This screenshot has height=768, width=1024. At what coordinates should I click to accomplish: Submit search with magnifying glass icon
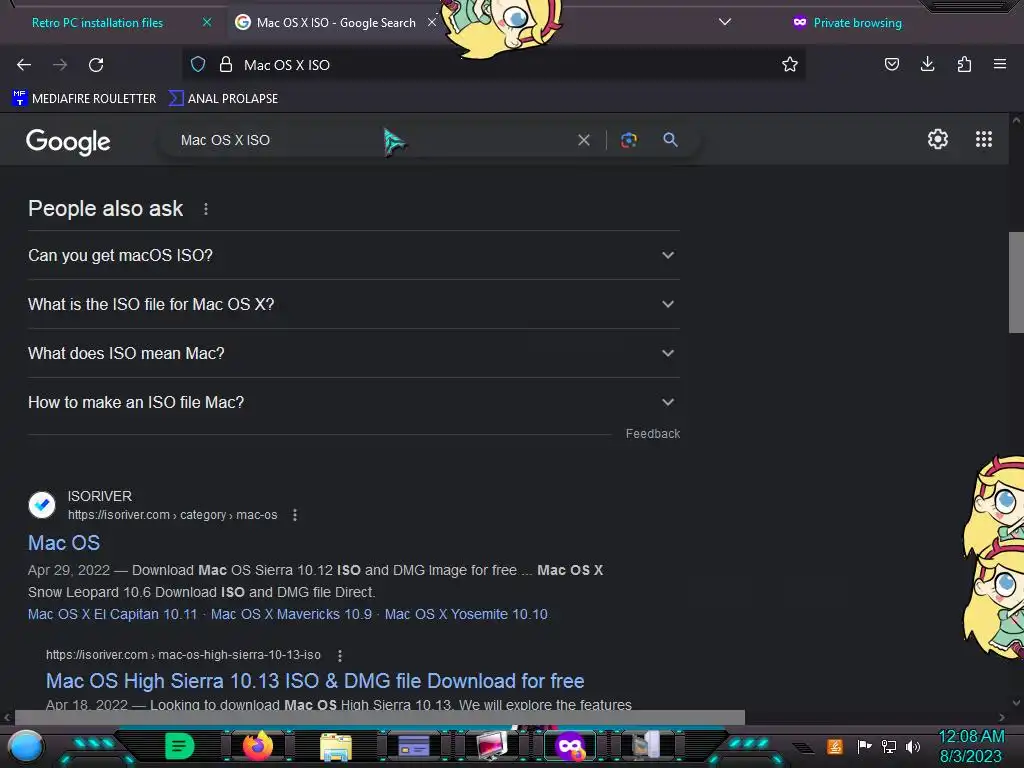point(670,139)
